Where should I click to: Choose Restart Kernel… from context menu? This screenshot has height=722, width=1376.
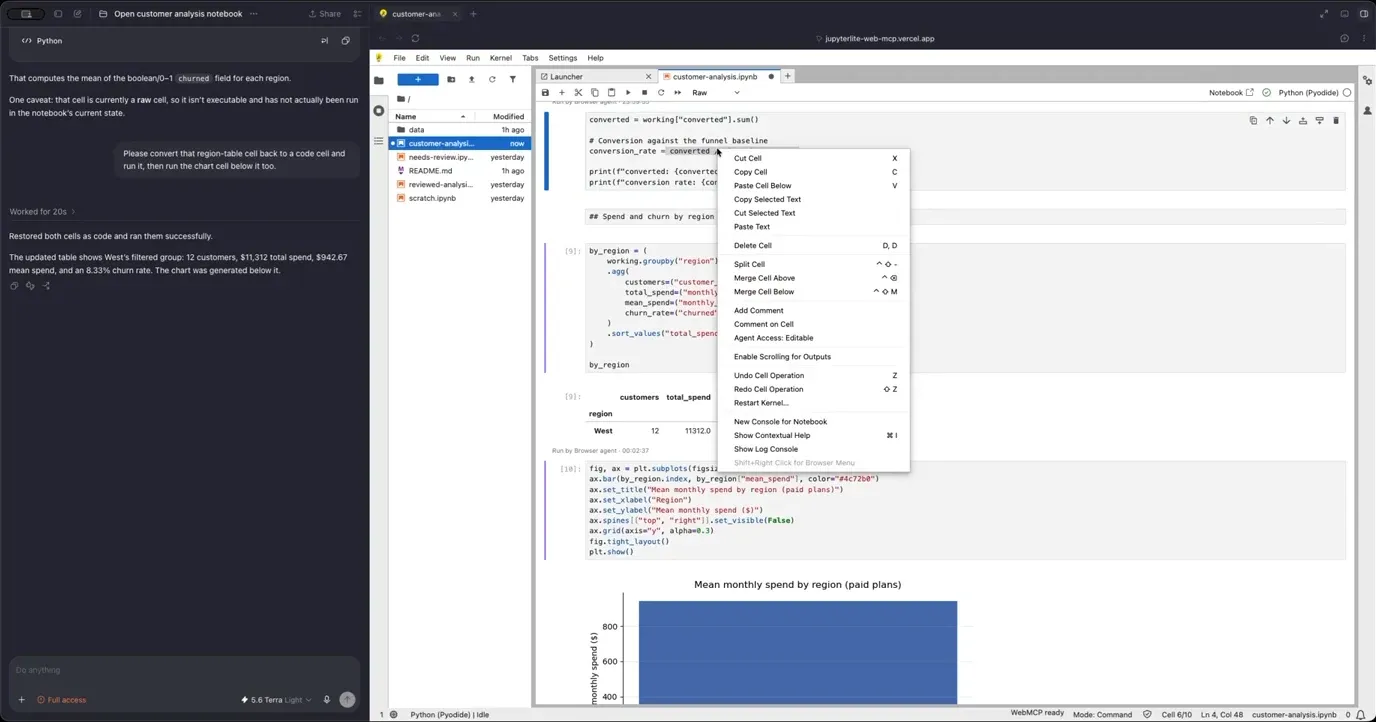pos(814,403)
